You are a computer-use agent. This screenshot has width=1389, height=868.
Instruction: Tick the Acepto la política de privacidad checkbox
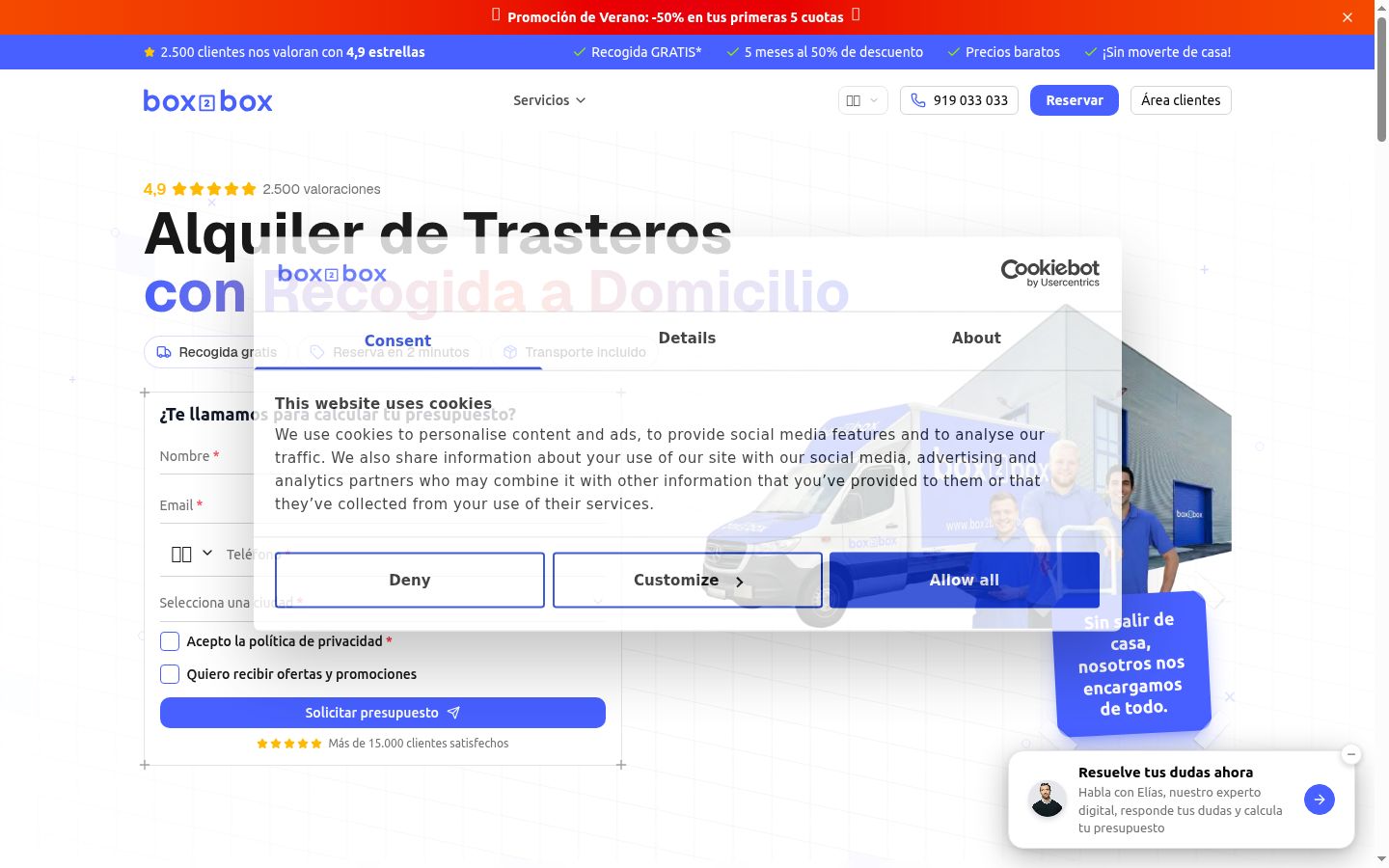tap(170, 641)
